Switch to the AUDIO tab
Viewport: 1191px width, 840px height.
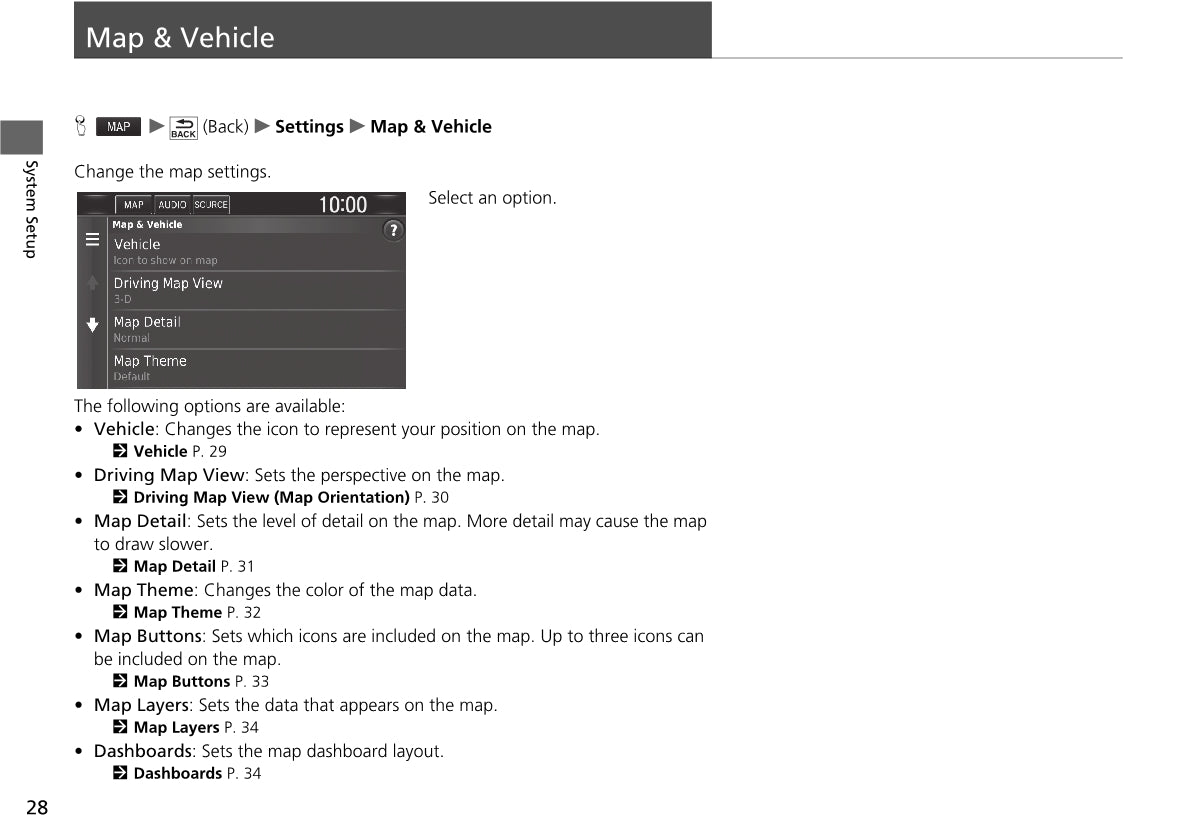[x=172, y=205]
